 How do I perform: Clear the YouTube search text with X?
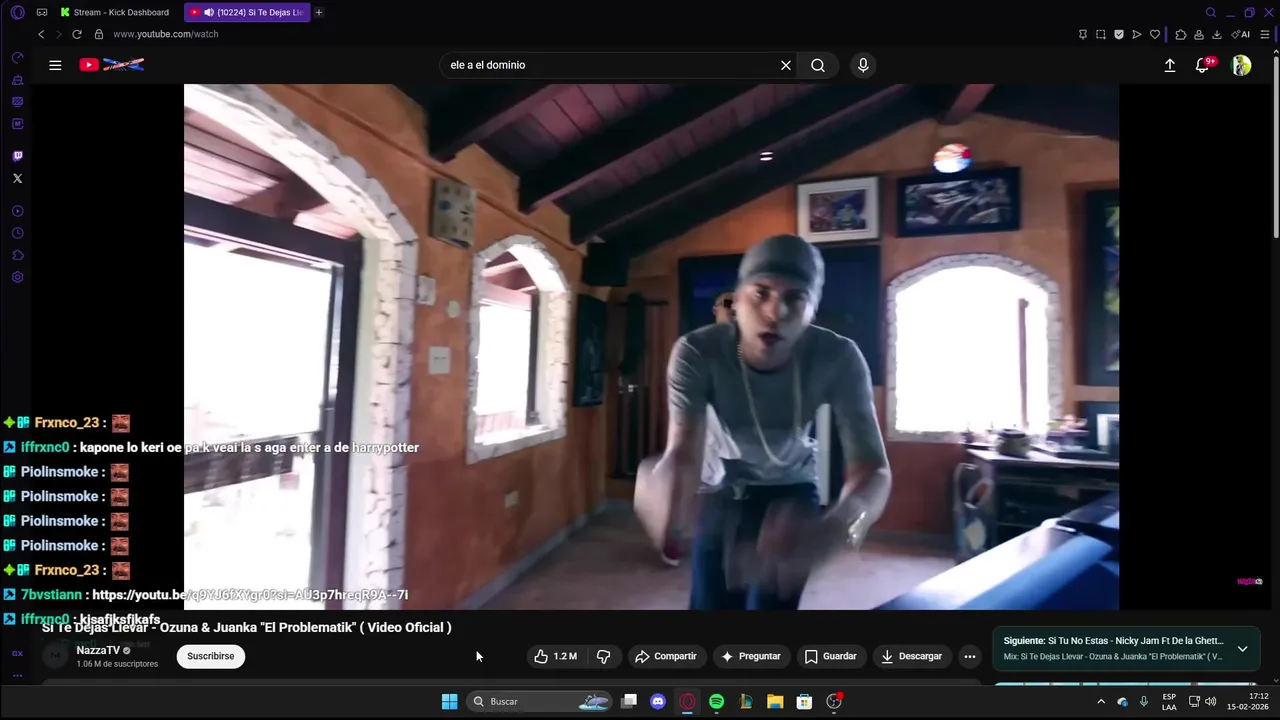coord(786,65)
